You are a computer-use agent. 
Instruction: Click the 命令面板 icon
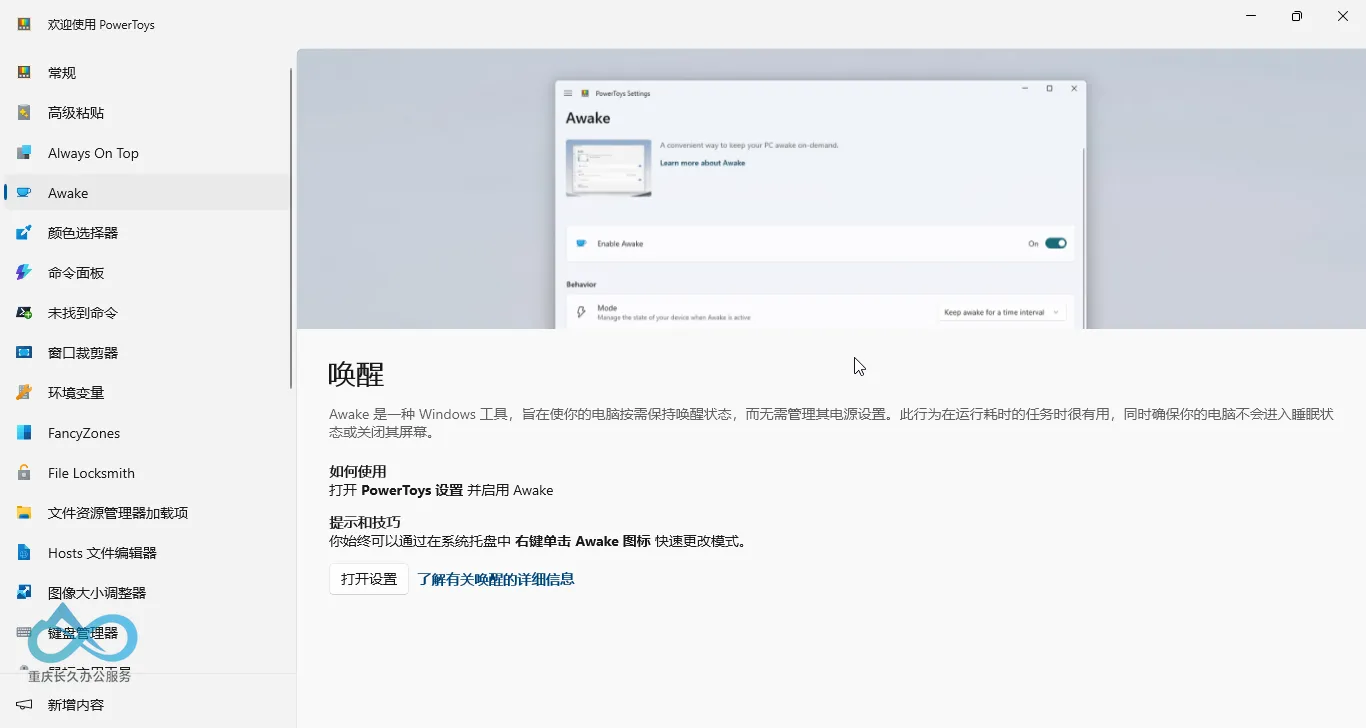pyautogui.click(x=24, y=273)
